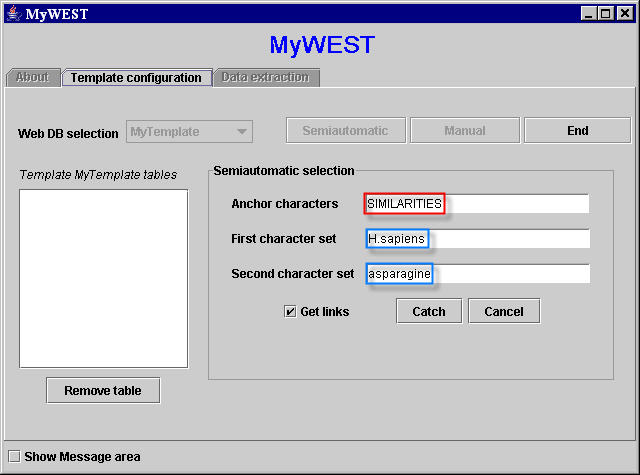
Task: Click the Anchor characters field with SIMILARITIES
Action: tap(476, 204)
